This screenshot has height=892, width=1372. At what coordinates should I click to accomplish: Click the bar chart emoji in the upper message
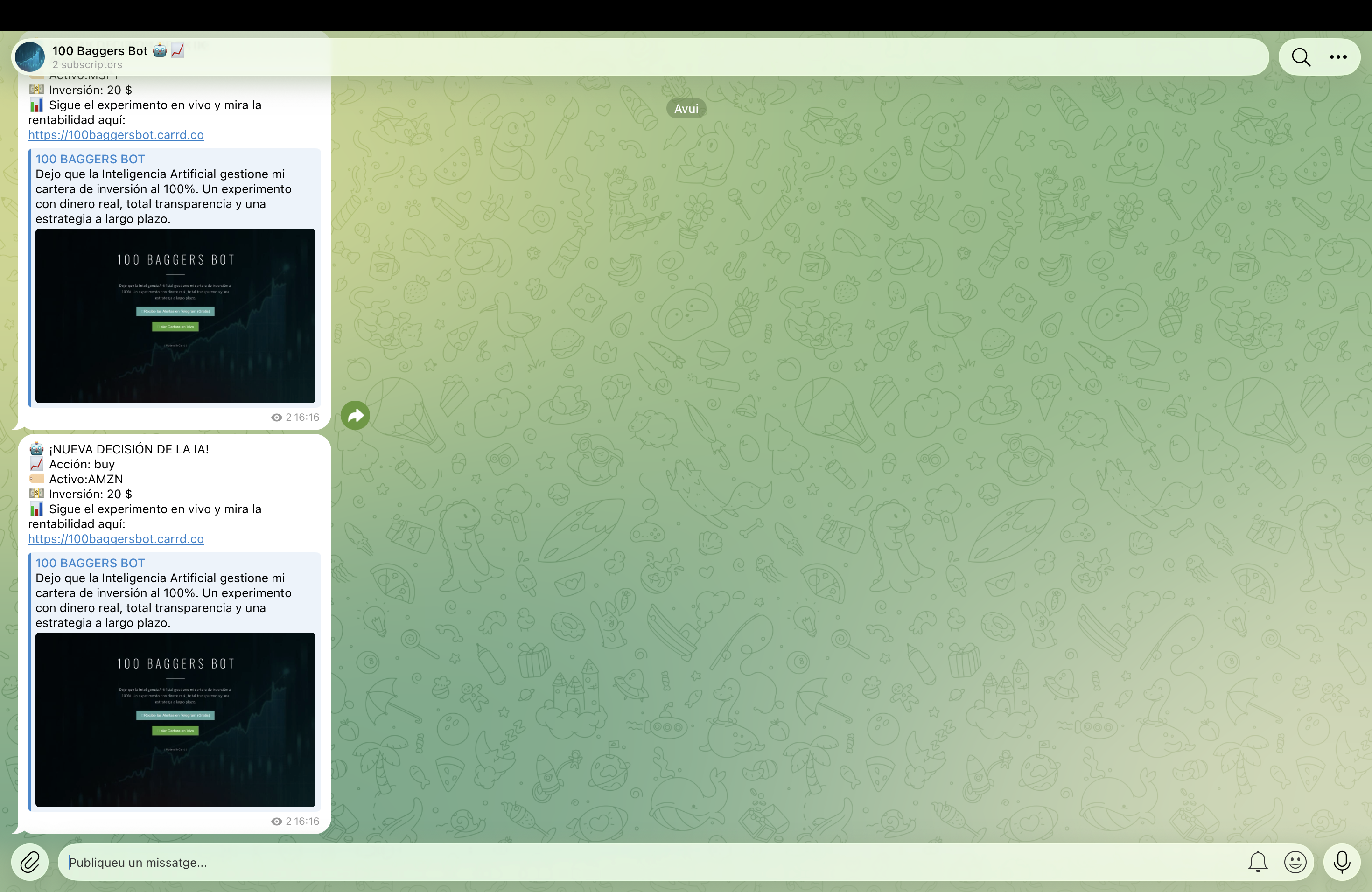coord(36,105)
